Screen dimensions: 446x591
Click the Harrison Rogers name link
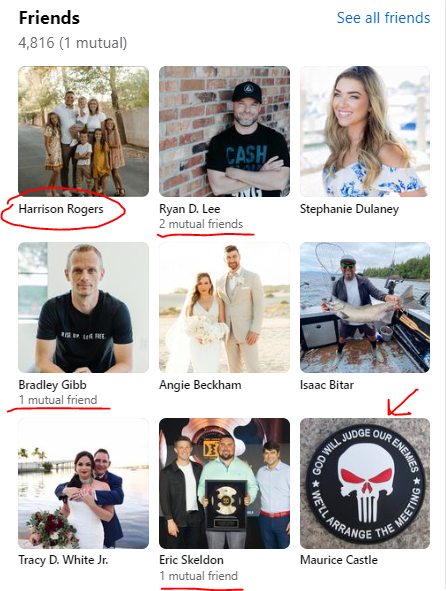pos(61,209)
